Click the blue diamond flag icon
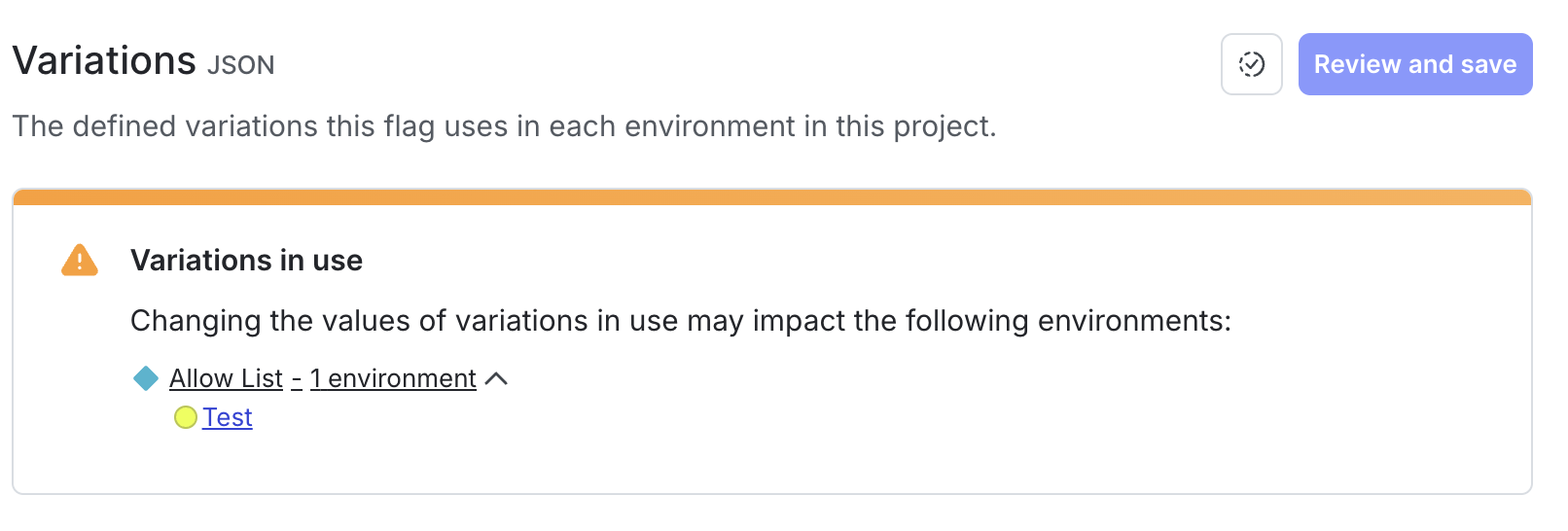Screen dimensions: 1568x531 146,378
